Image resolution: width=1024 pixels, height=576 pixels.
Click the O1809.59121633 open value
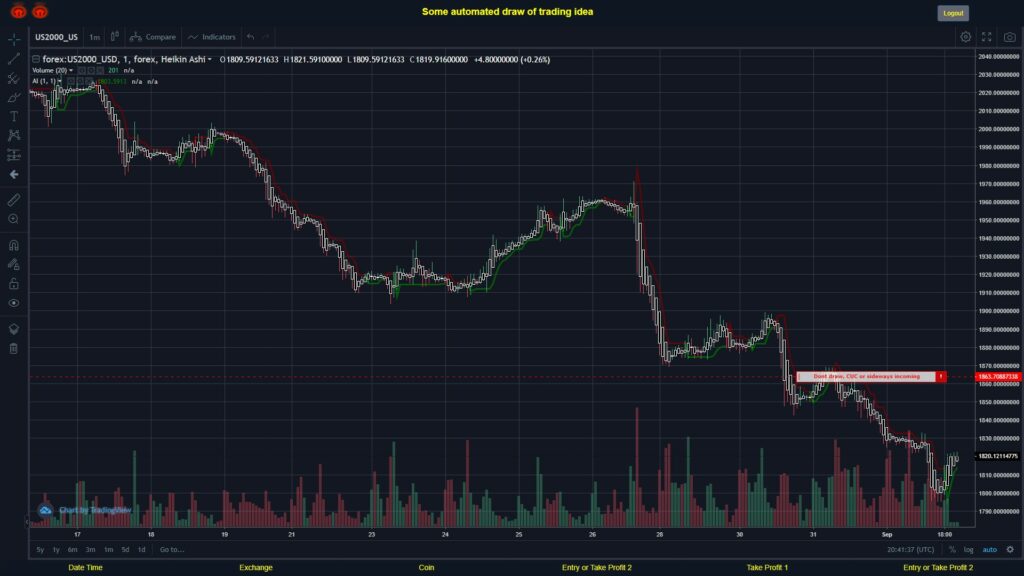249,59
